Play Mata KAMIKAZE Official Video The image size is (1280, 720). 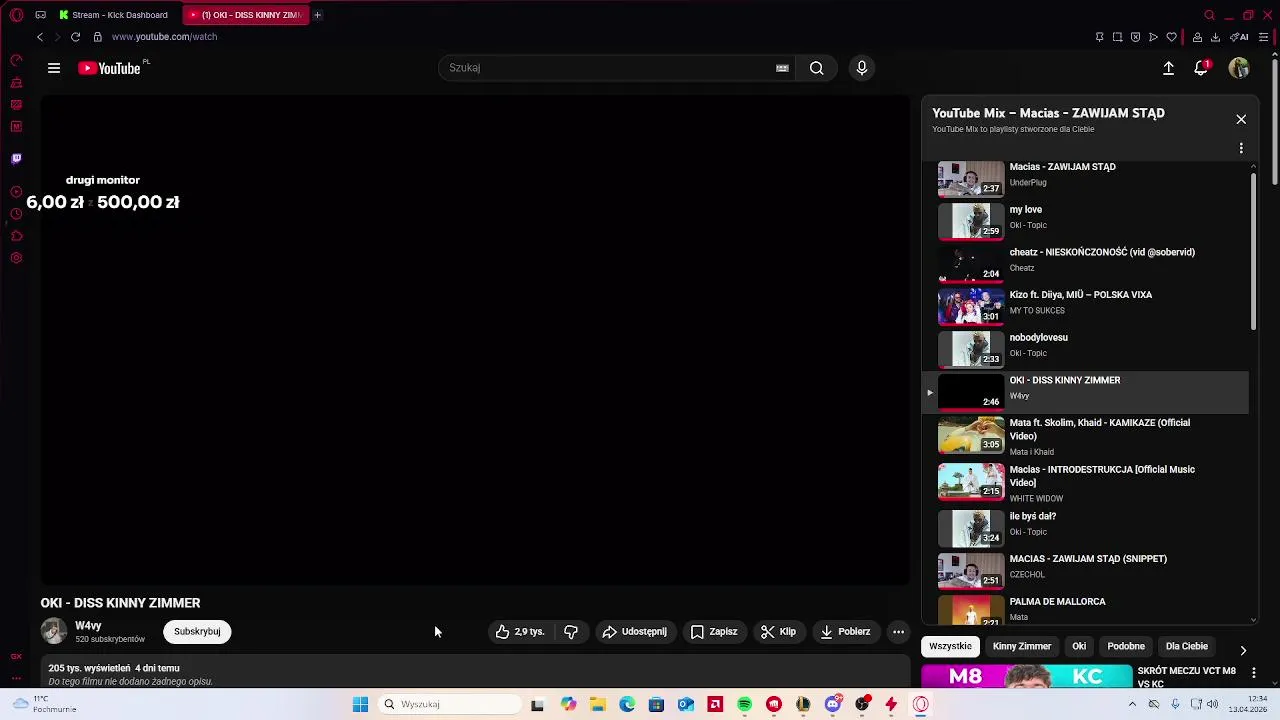coord(1085,437)
